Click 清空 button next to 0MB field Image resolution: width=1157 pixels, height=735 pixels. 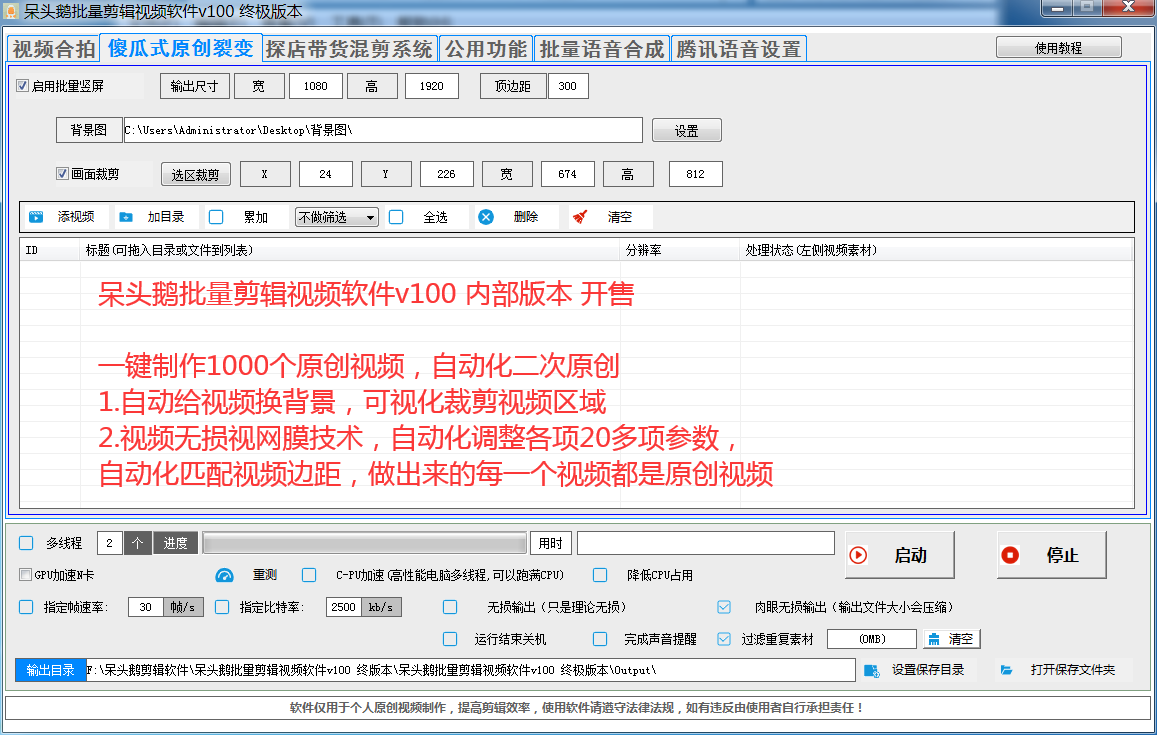(x=952, y=639)
